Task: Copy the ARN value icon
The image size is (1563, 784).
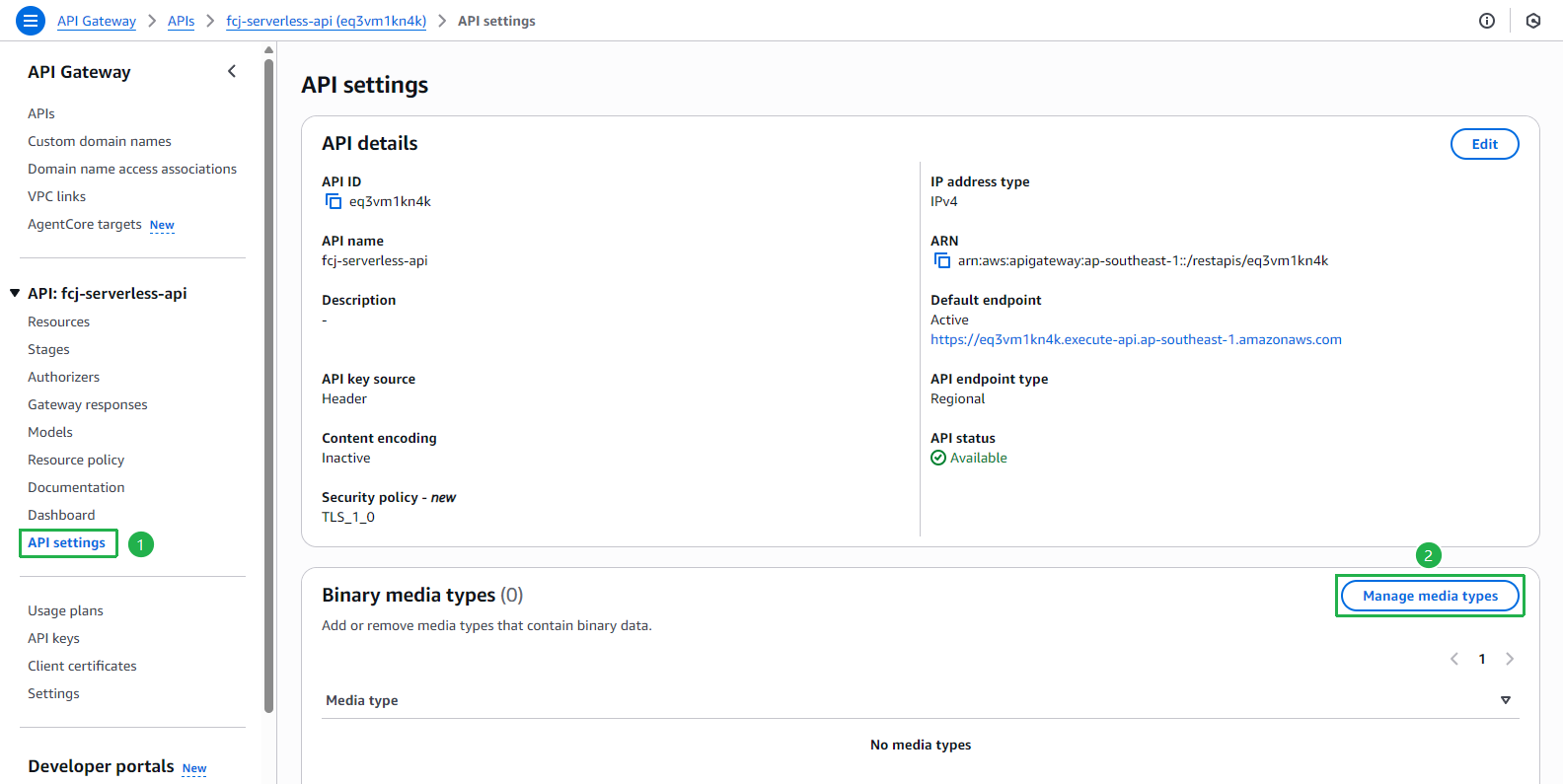Action: pos(942,260)
